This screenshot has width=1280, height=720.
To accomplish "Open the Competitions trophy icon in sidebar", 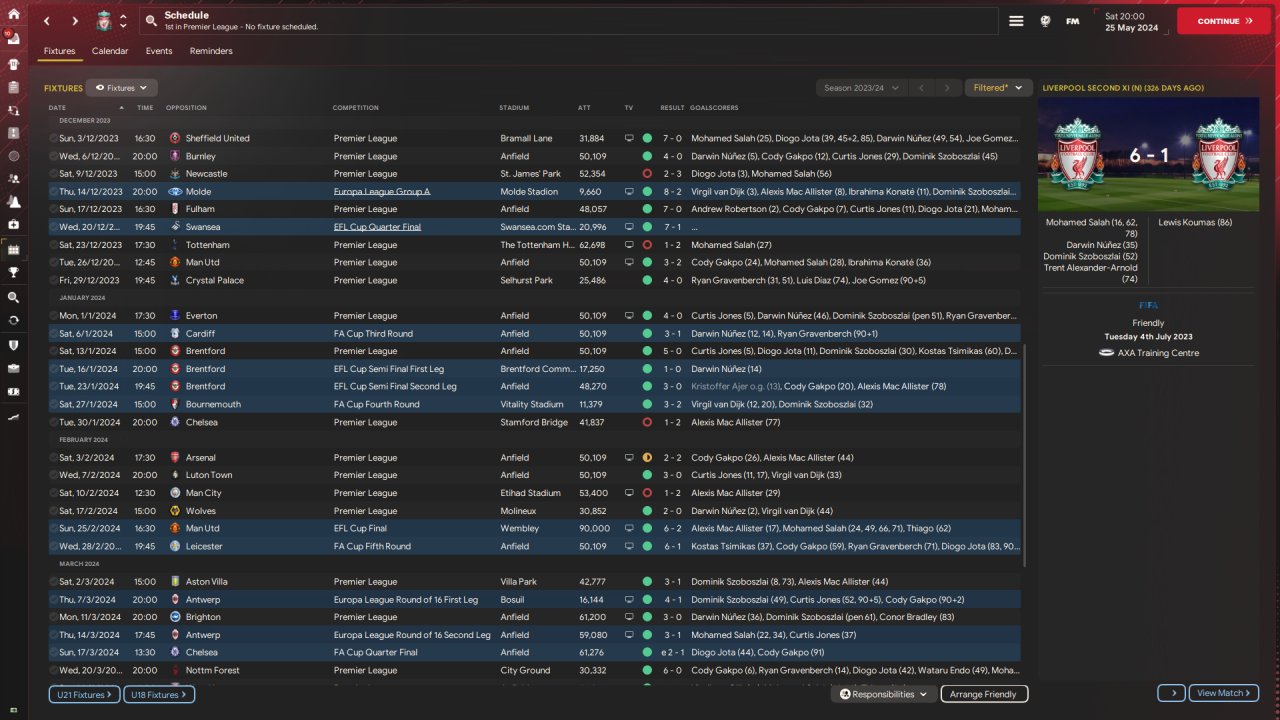I will coord(14,272).
